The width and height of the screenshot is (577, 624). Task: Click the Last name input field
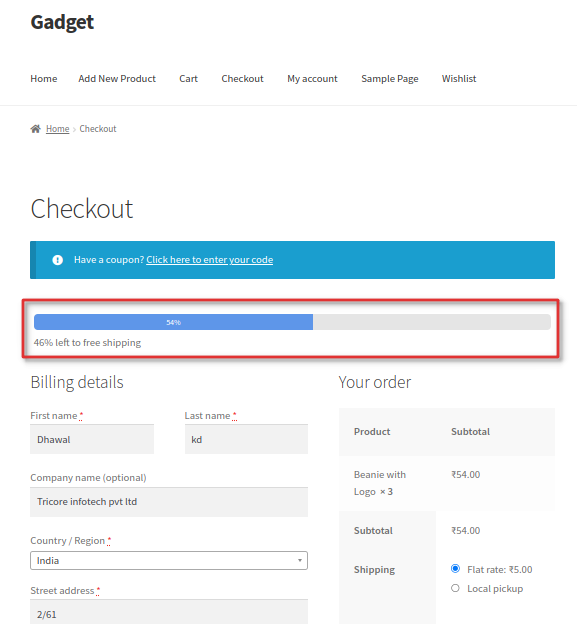click(x=246, y=439)
